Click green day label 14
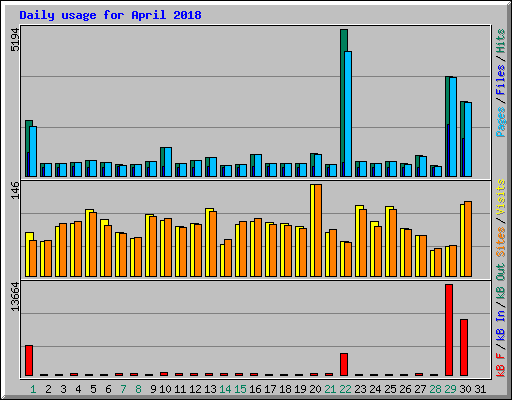512x400 pixels. click(225, 389)
